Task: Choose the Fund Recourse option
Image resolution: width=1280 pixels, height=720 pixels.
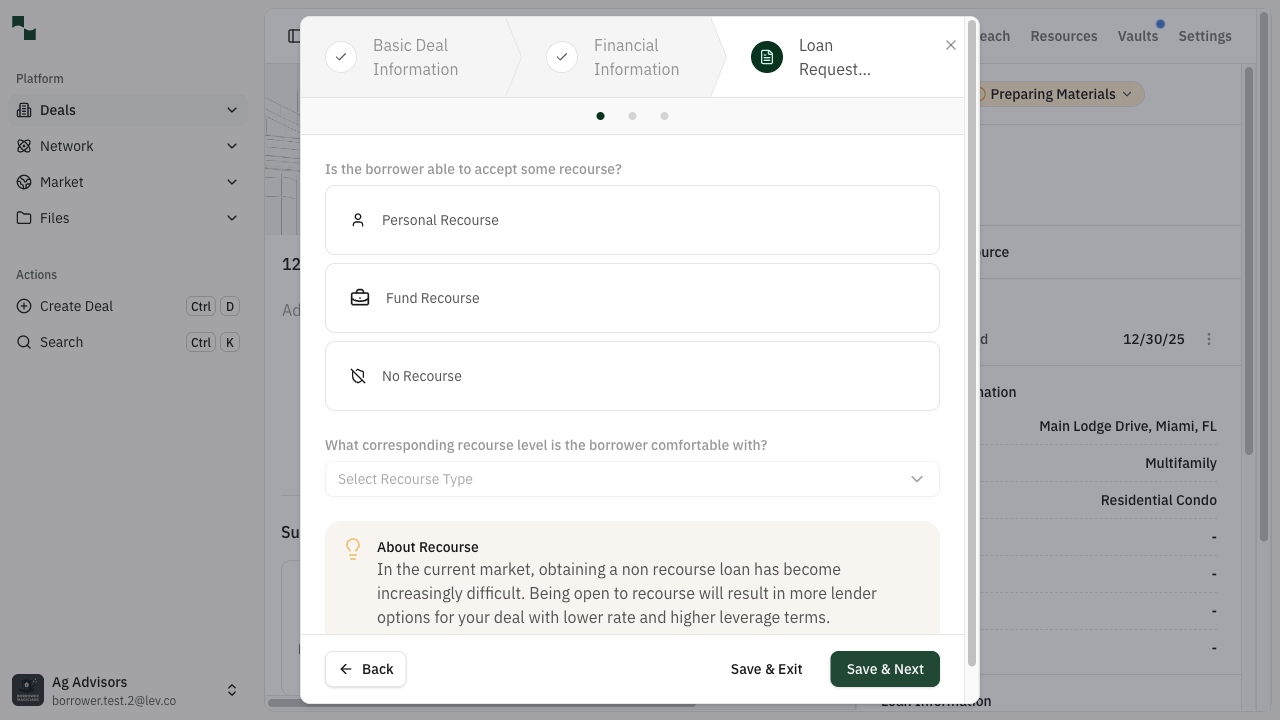Action: click(632, 298)
